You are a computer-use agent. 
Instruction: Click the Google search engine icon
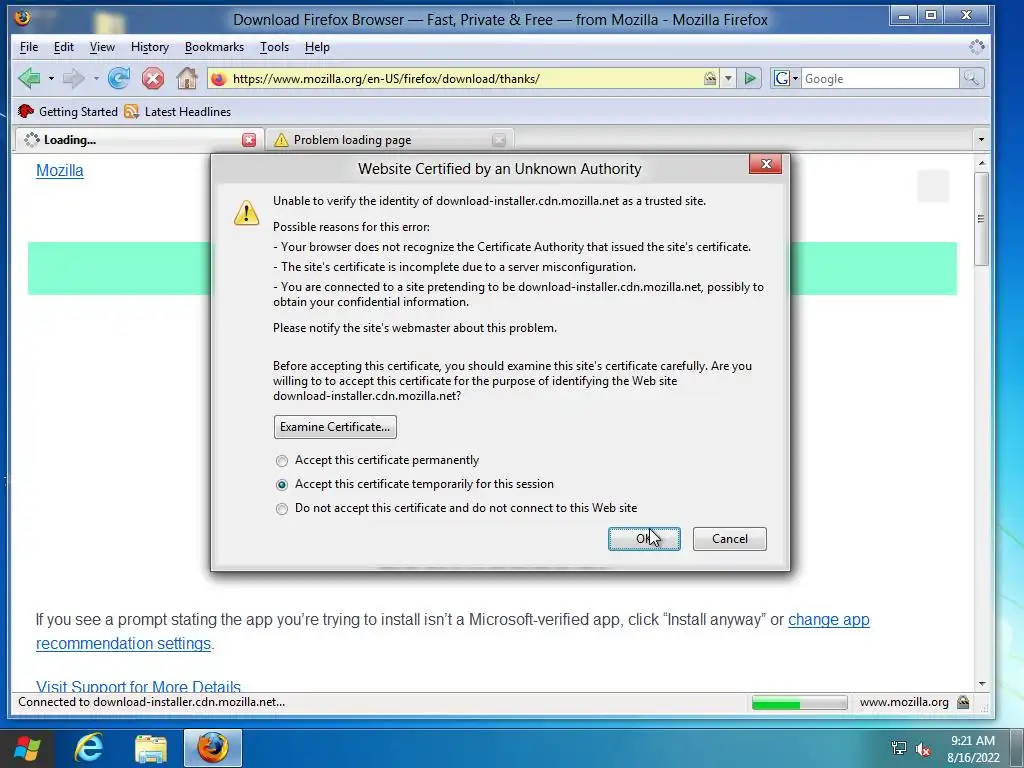pos(780,79)
